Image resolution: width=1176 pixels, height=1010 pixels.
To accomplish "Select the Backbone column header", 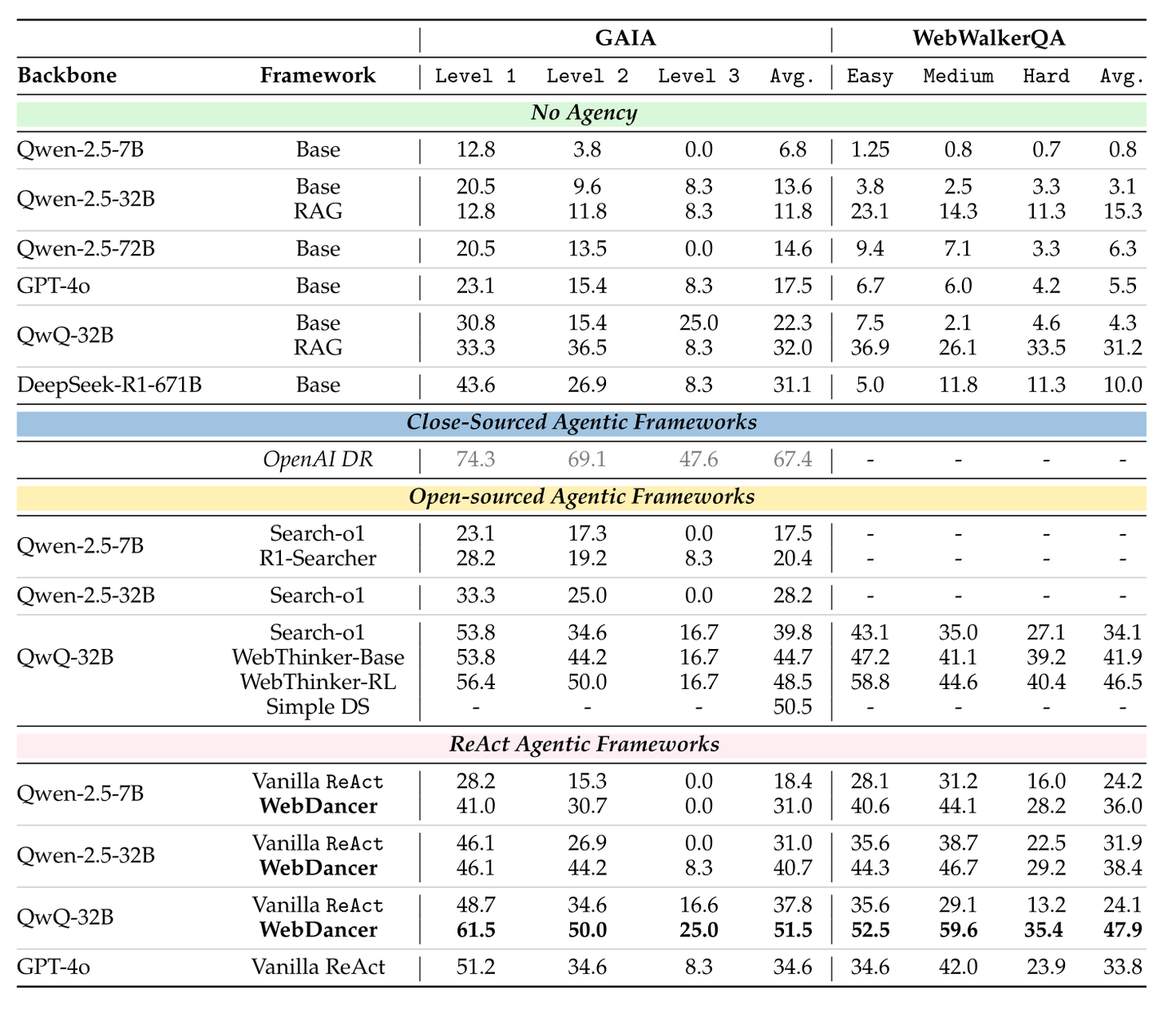I will click(x=67, y=76).
